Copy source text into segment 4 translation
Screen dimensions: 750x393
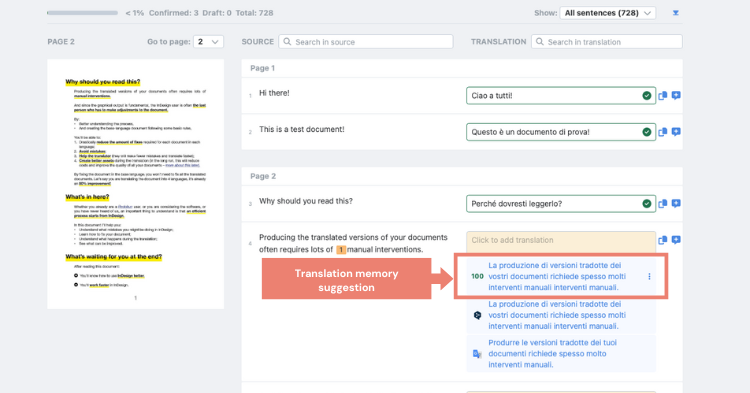point(662,240)
